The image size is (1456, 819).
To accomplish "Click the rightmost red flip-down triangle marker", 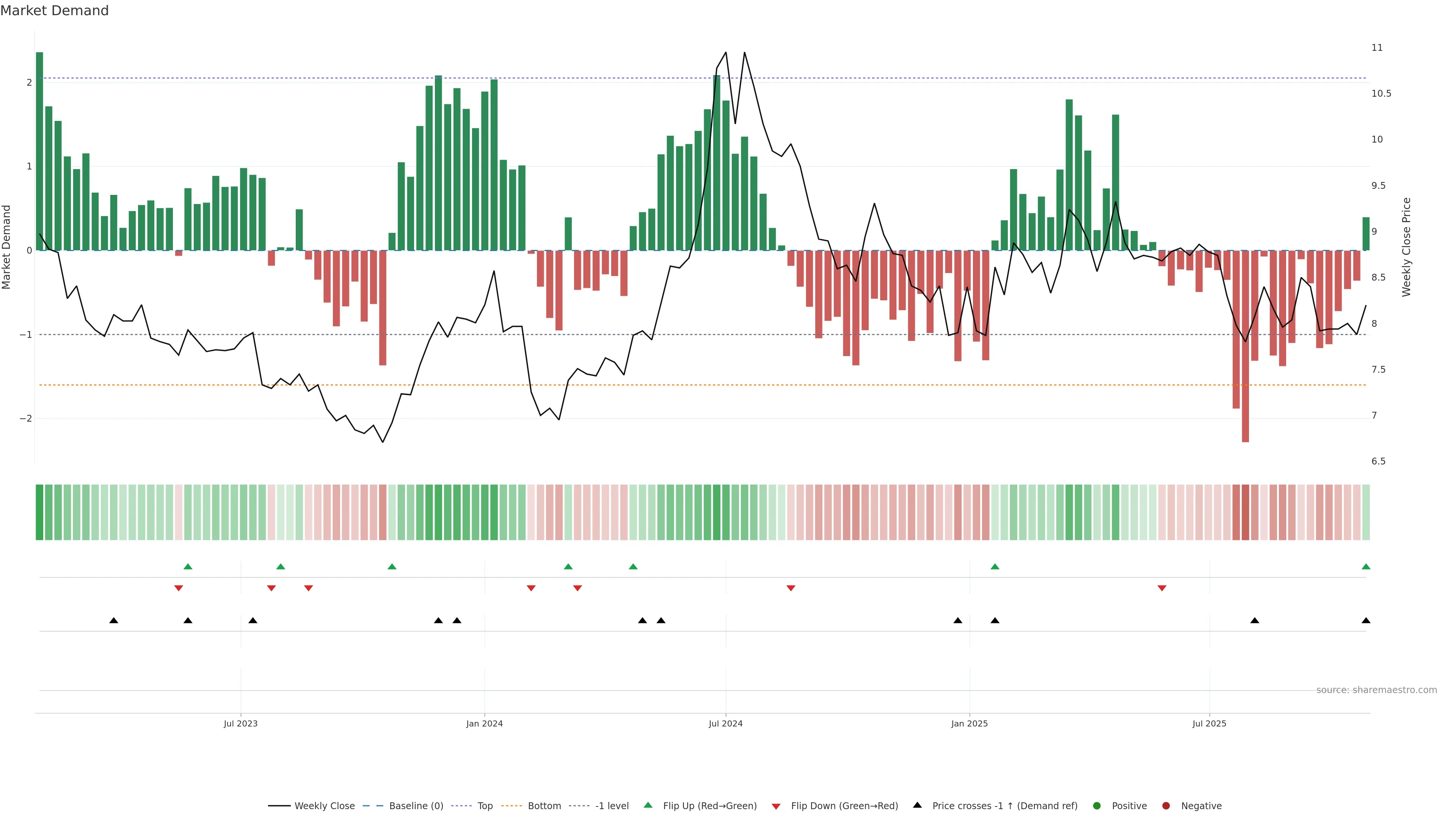I will pos(1162,588).
